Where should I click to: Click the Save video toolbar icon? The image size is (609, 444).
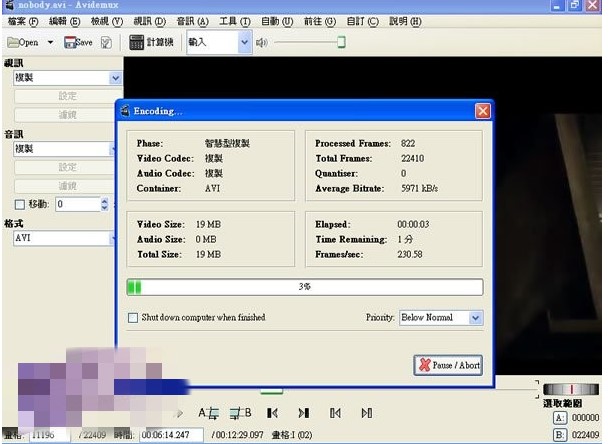click(x=78, y=43)
